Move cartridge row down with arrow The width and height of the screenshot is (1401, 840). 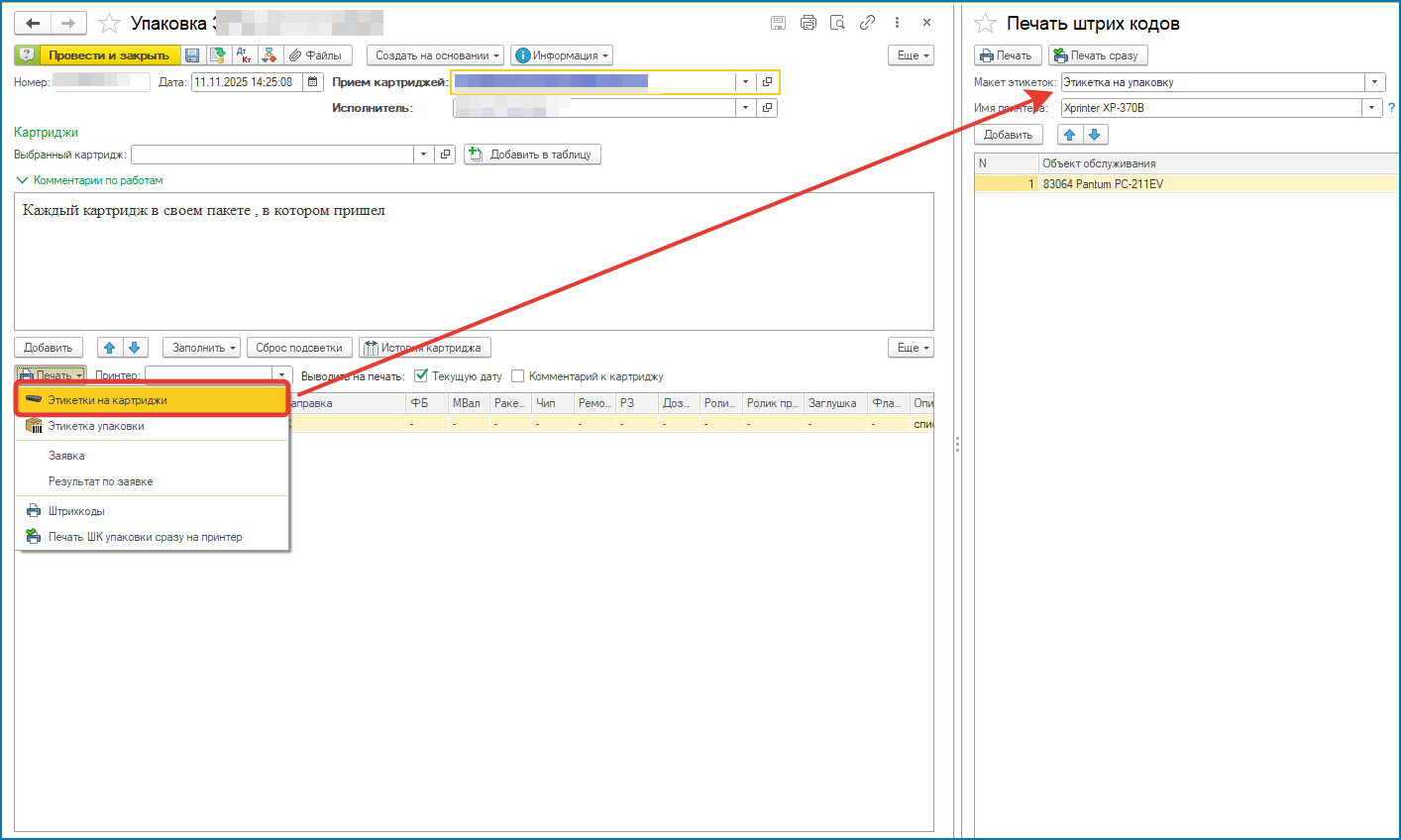click(x=135, y=348)
